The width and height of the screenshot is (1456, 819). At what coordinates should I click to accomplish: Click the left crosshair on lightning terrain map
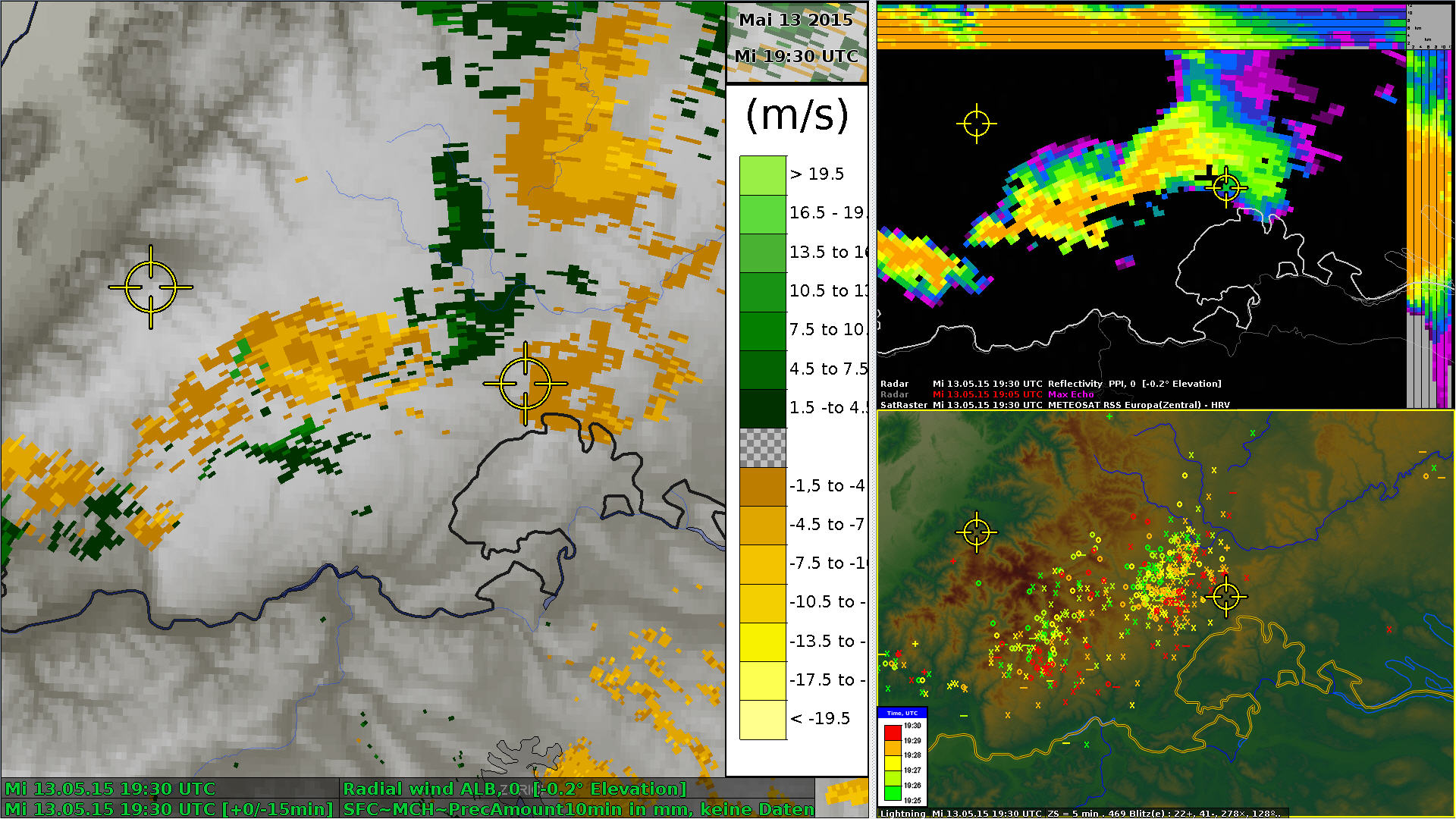point(976,532)
